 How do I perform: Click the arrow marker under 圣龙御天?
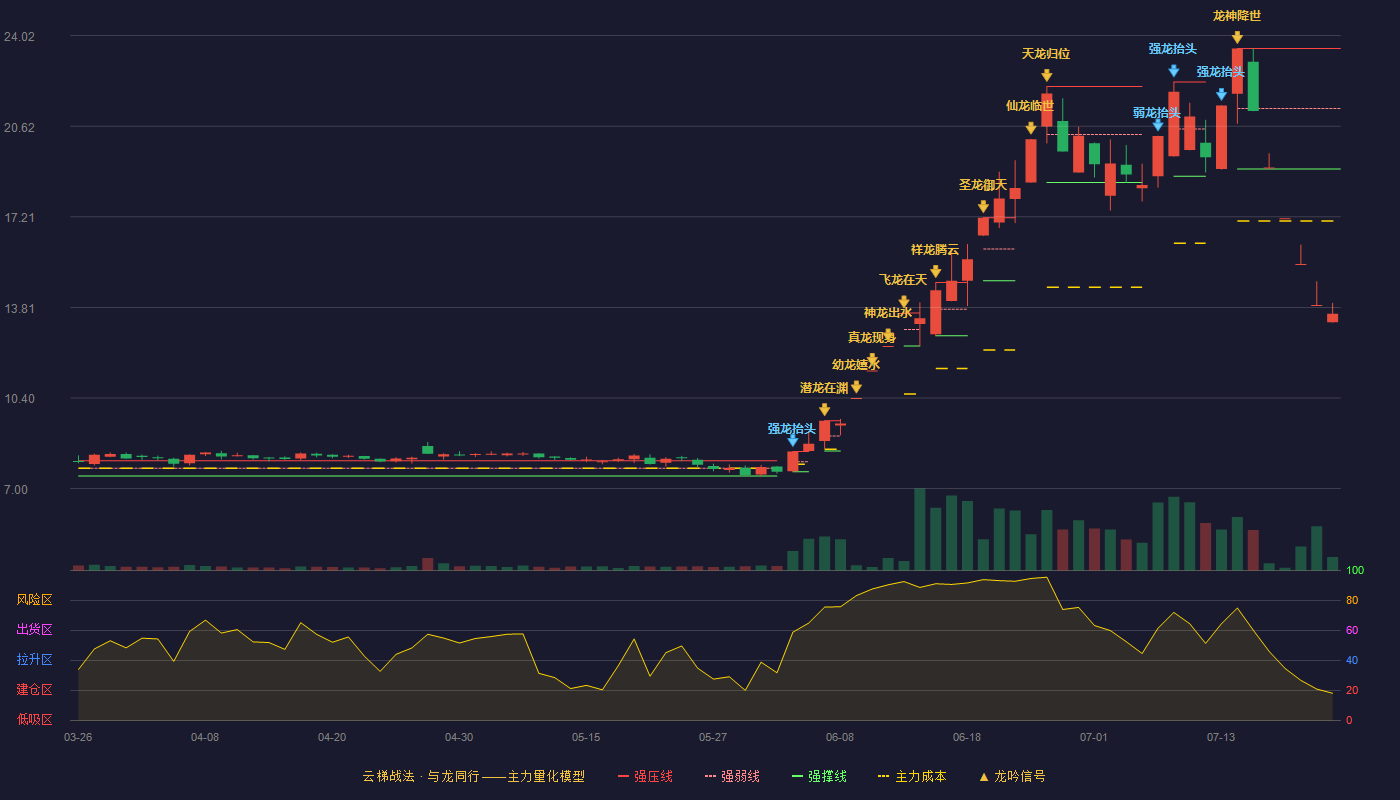[x=983, y=206]
